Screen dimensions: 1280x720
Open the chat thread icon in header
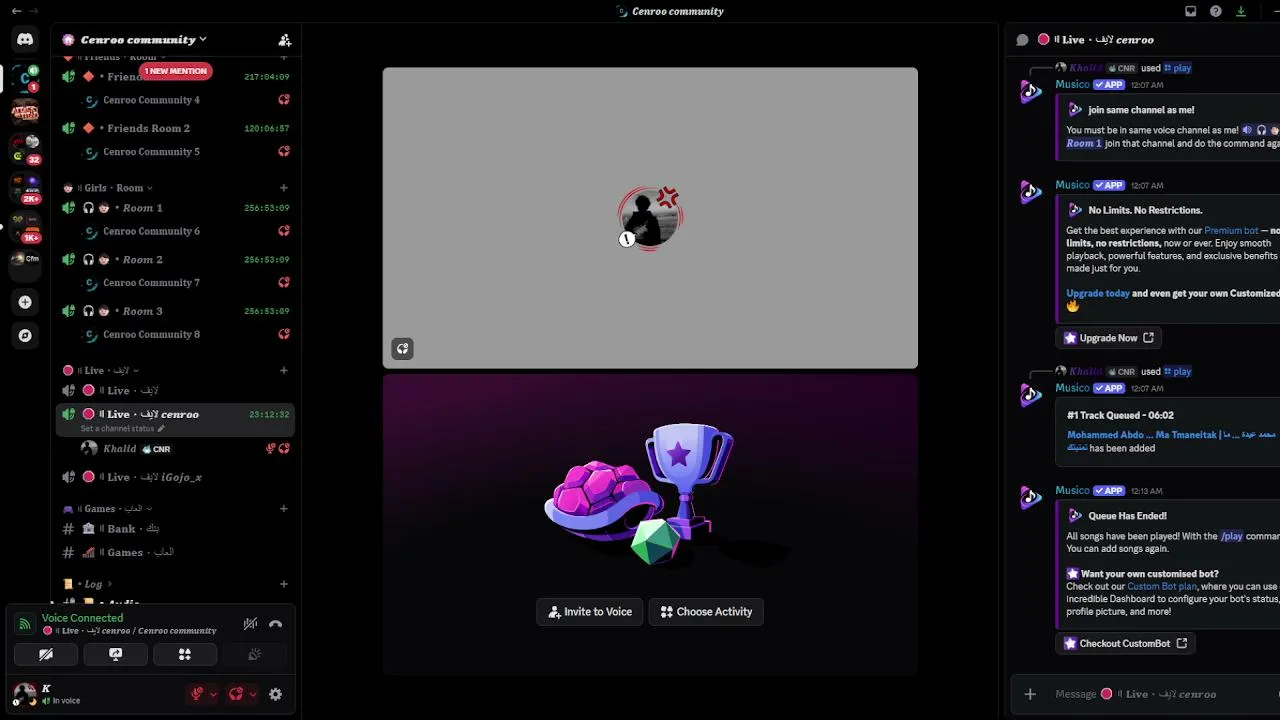pos(1022,40)
